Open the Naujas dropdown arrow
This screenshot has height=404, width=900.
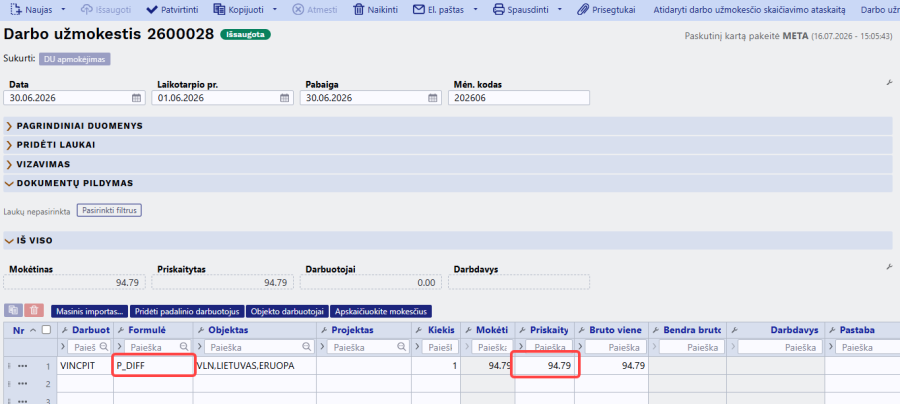pyautogui.click(x=63, y=10)
